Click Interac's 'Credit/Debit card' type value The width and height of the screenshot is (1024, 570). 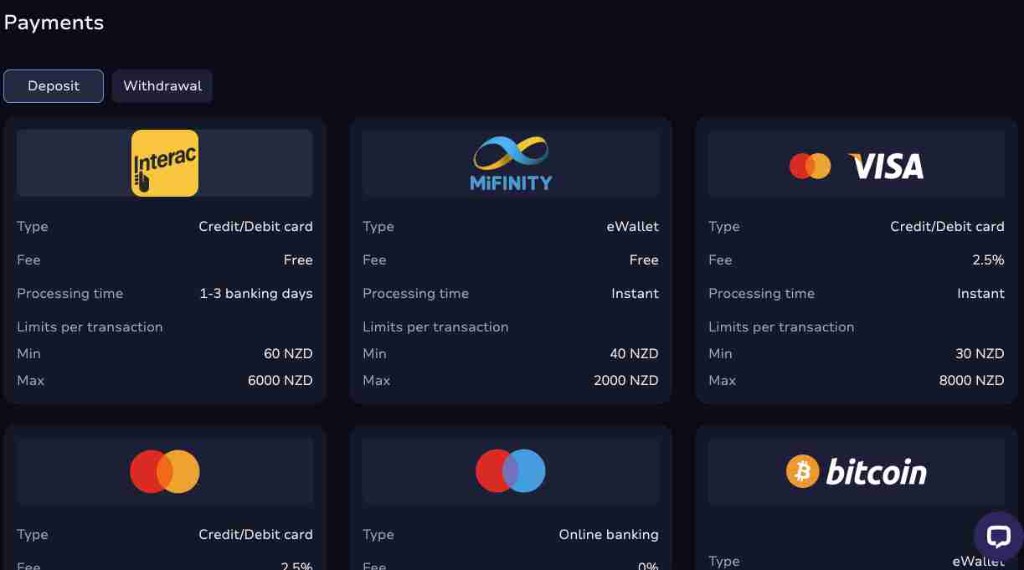click(256, 227)
